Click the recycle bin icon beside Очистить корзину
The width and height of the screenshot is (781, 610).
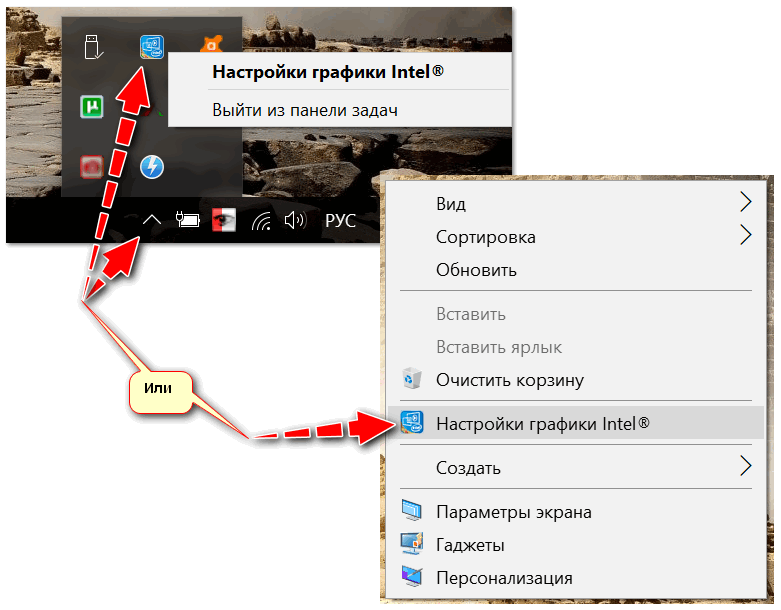pos(412,379)
